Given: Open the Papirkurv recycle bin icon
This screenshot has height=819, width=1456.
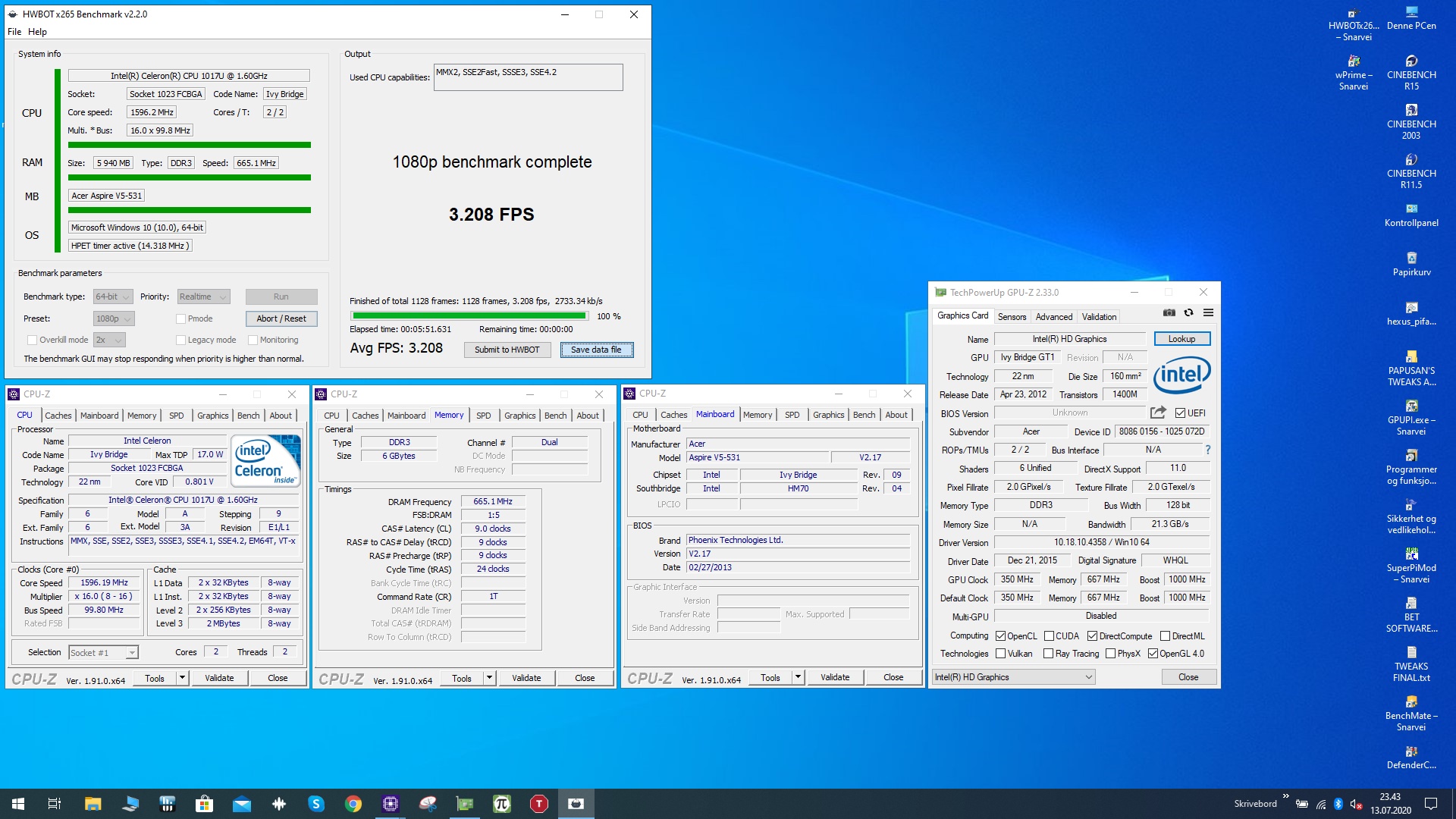Looking at the screenshot, I should tap(1411, 265).
